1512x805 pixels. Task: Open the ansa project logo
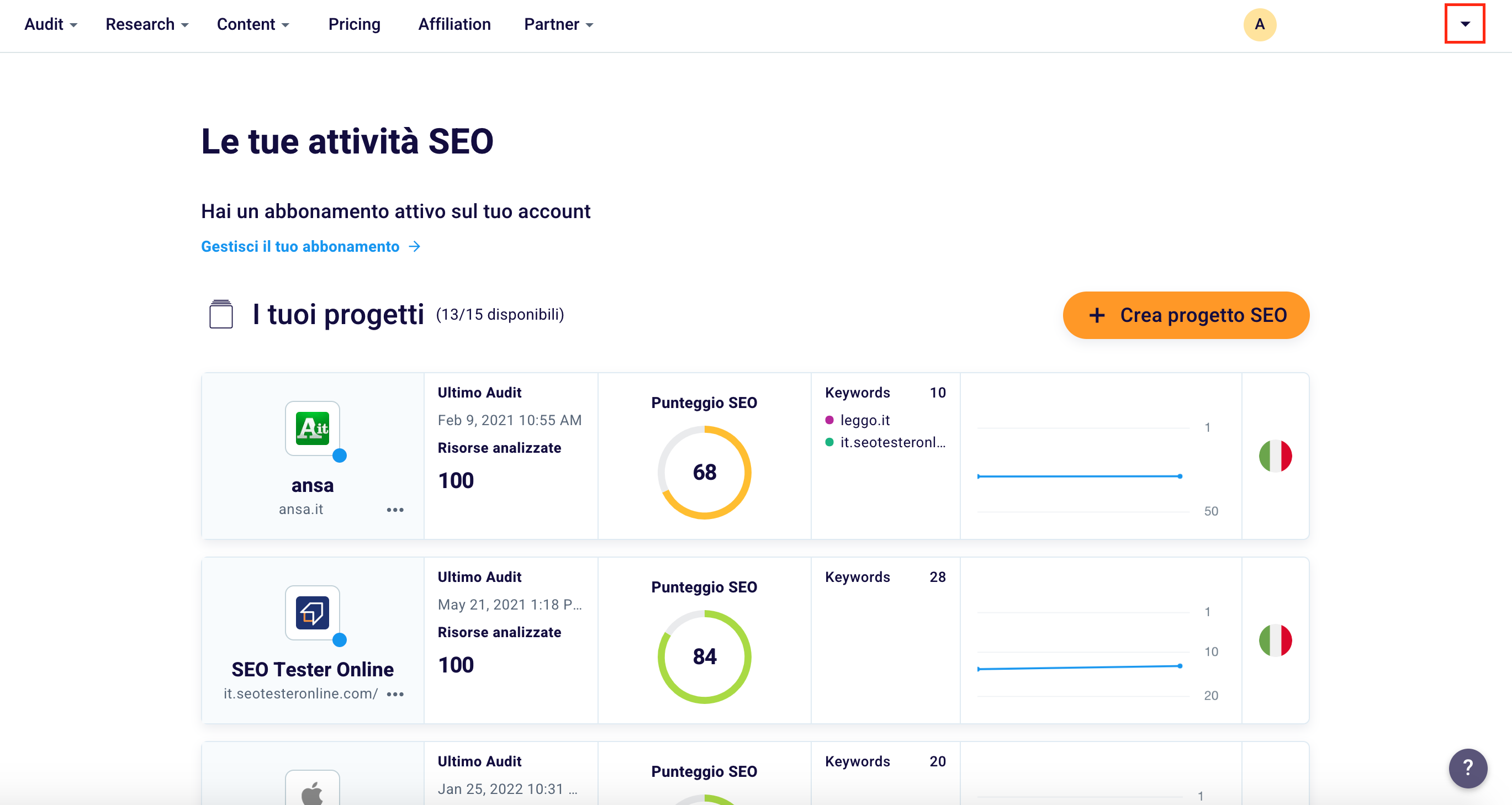pos(312,428)
